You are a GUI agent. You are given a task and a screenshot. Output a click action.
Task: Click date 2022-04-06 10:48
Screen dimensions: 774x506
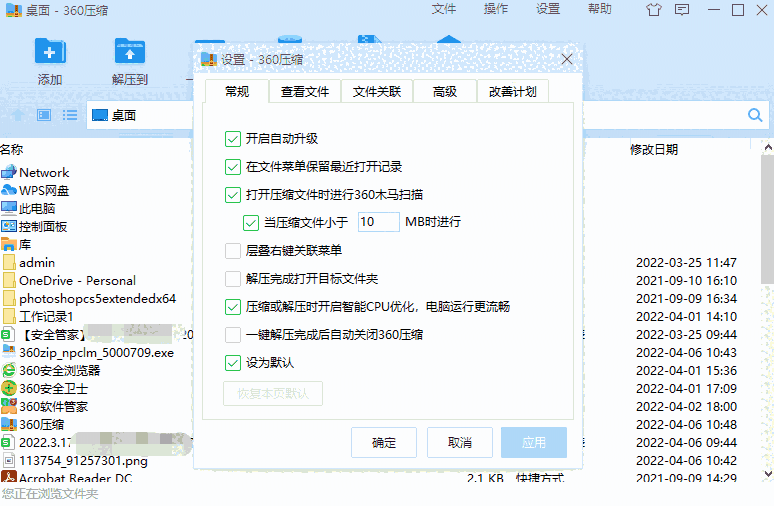coord(686,425)
